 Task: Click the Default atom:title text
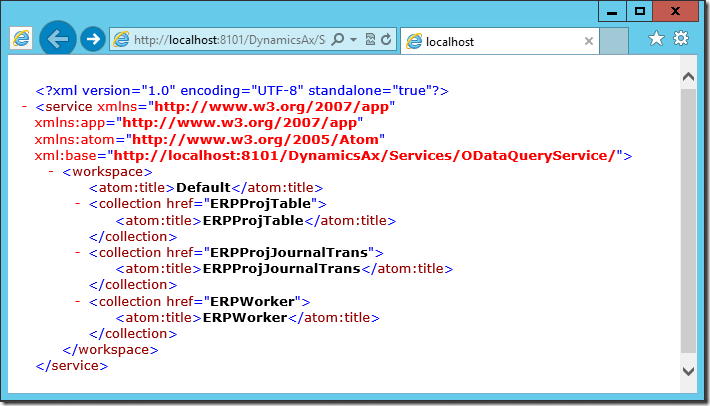(203, 187)
